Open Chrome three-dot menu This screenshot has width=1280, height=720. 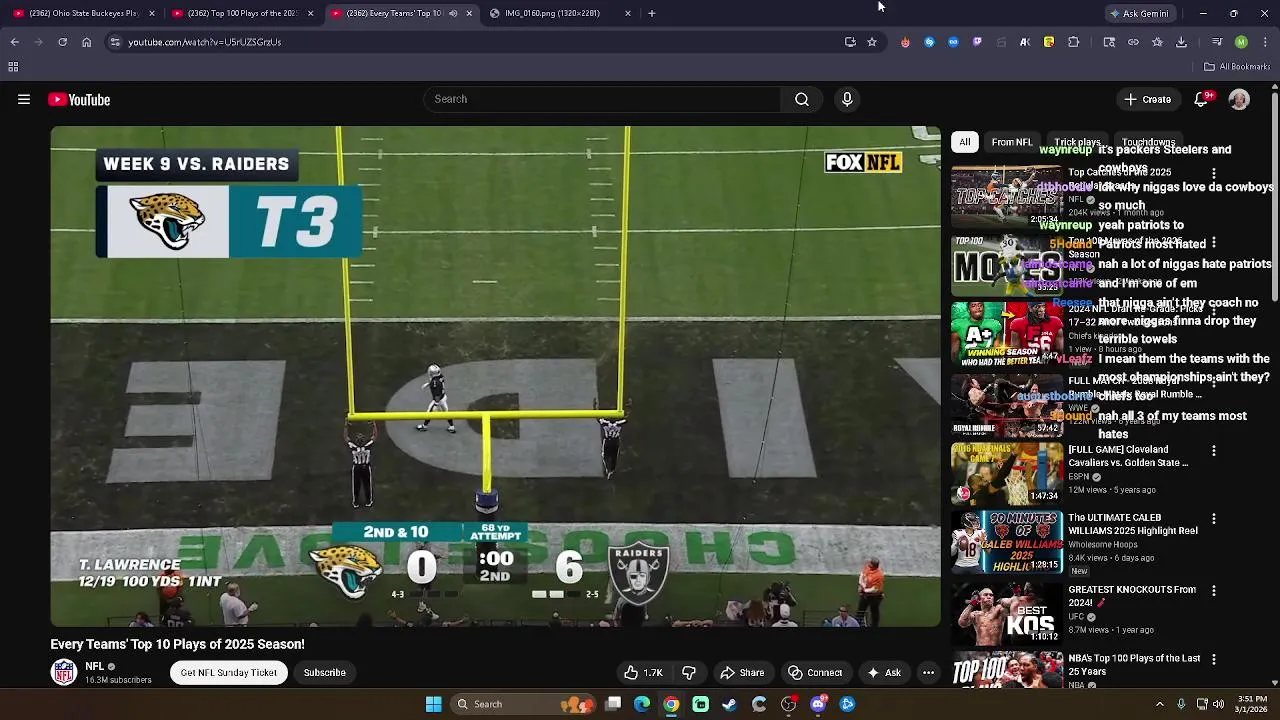coord(1265,42)
